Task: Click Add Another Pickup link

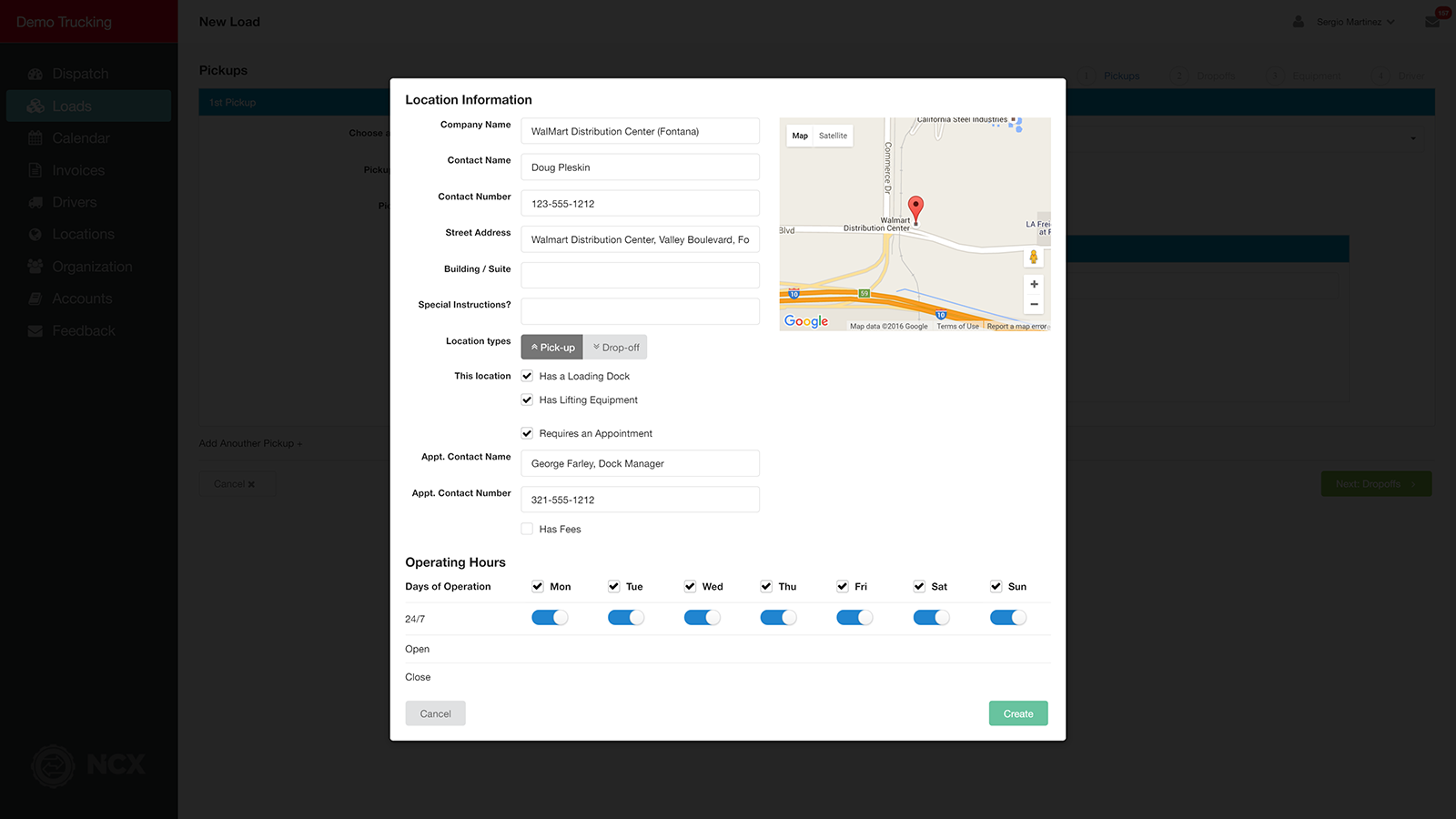Action: 250,443
